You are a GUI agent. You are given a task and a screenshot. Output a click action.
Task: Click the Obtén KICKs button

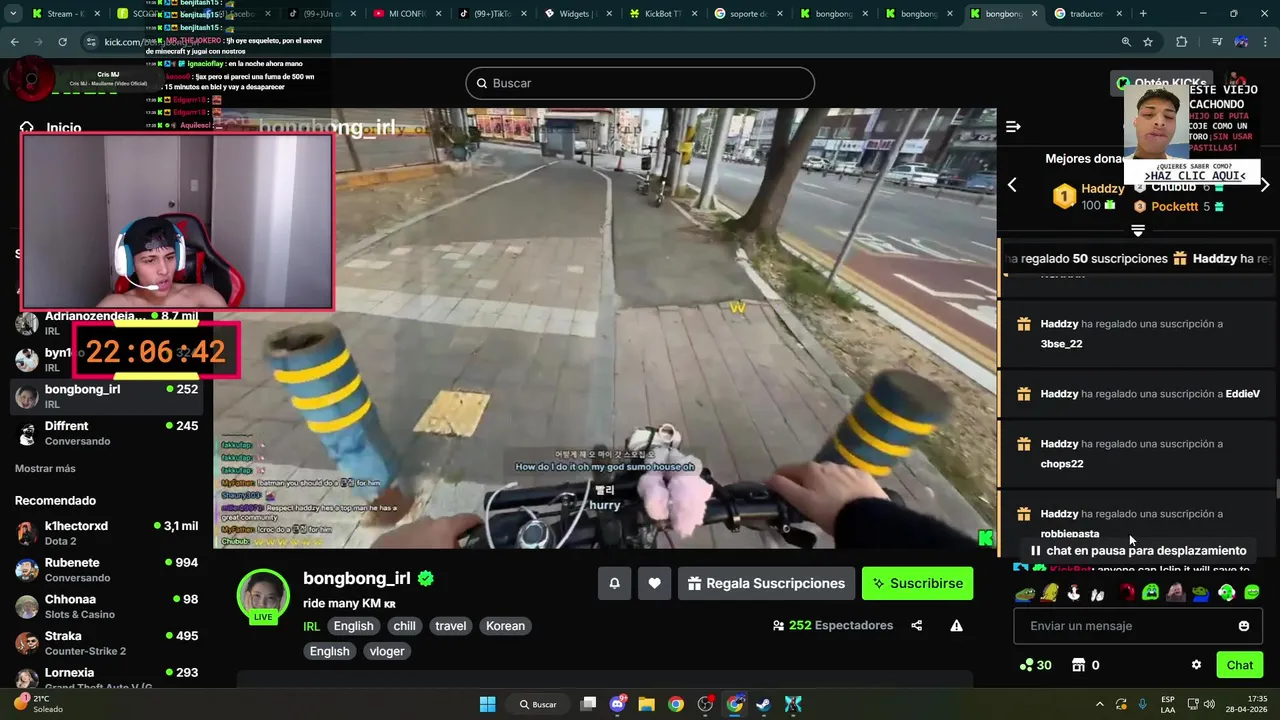coord(1161,84)
